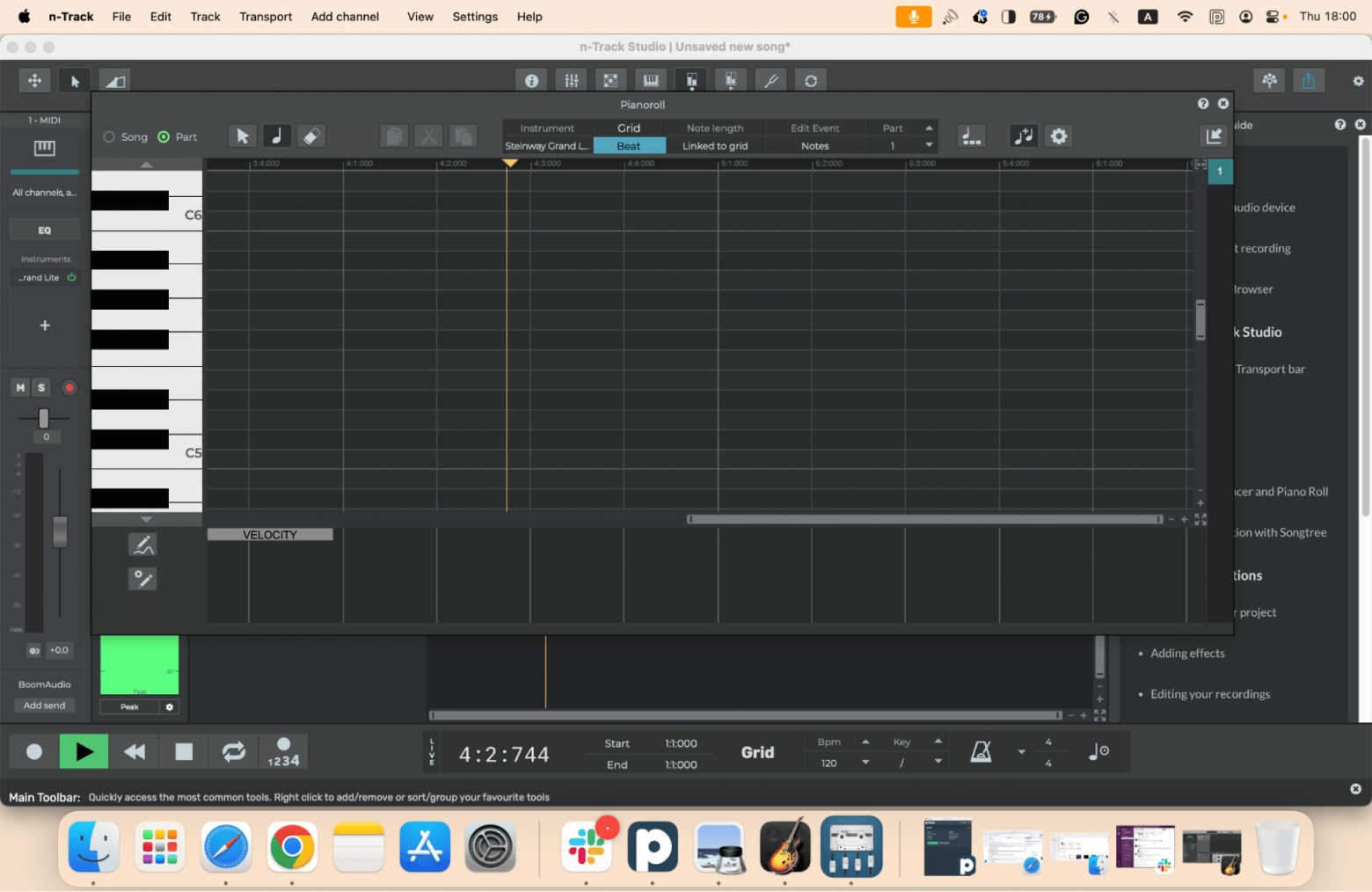Select the Song radio button

pos(110,137)
